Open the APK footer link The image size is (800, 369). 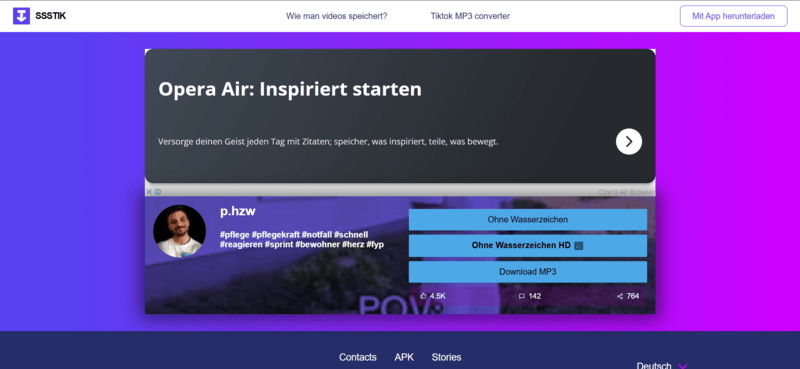(x=404, y=357)
